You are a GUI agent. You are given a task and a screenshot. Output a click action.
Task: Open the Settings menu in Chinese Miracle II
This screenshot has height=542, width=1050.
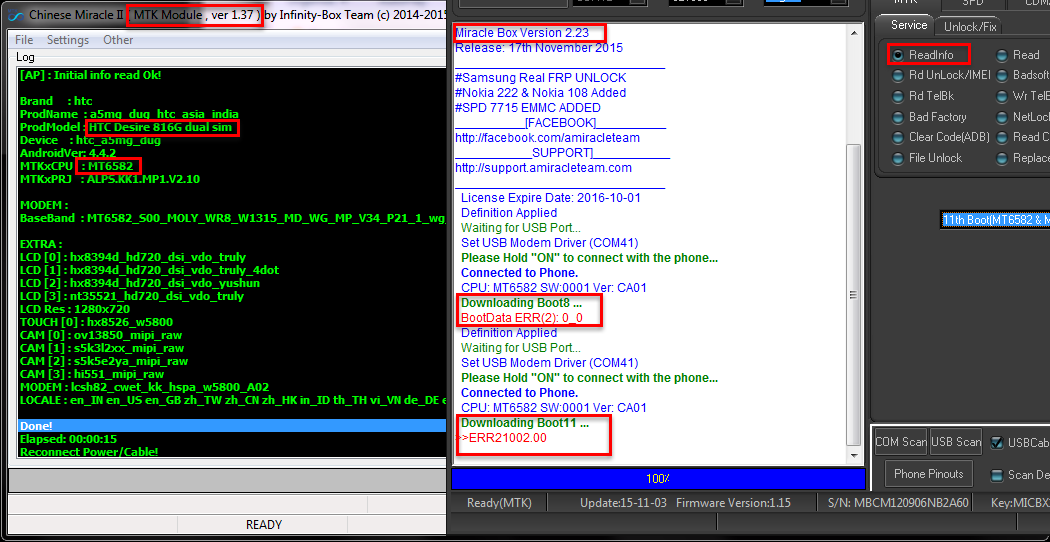(68, 40)
